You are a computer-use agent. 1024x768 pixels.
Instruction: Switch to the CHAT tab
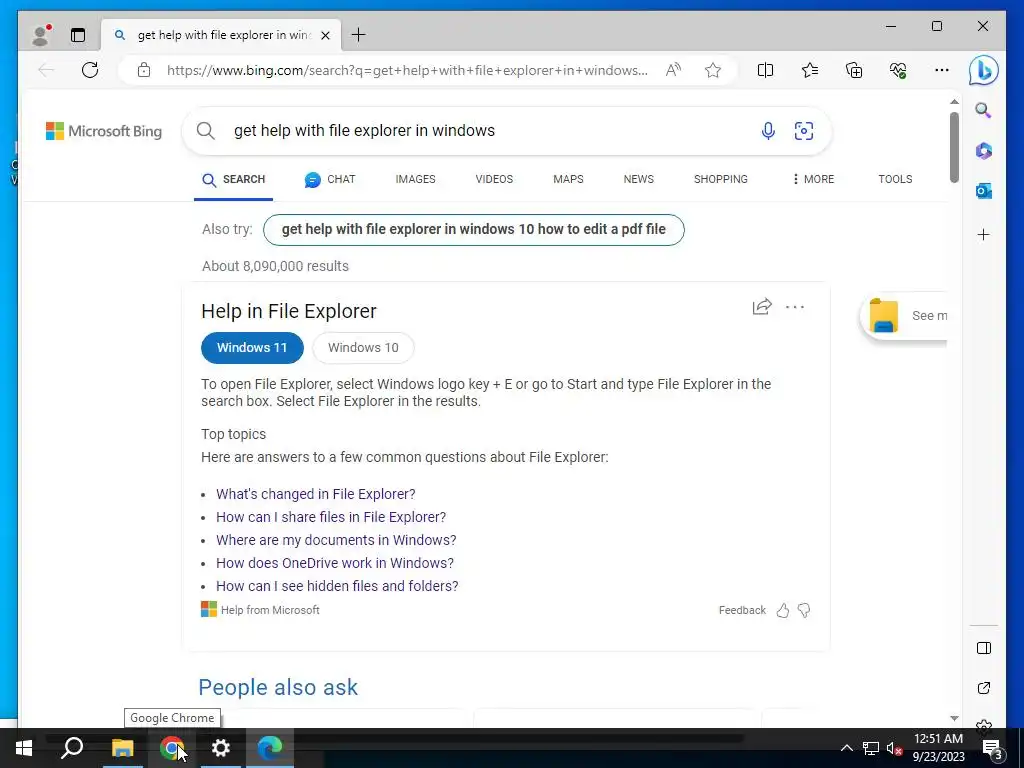click(330, 180)
